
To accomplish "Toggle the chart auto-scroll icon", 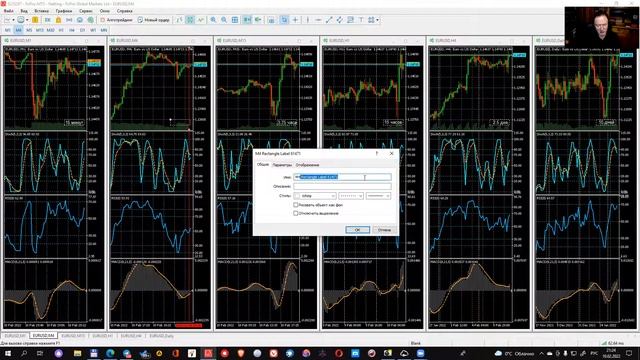I will (x=247, y=20).
